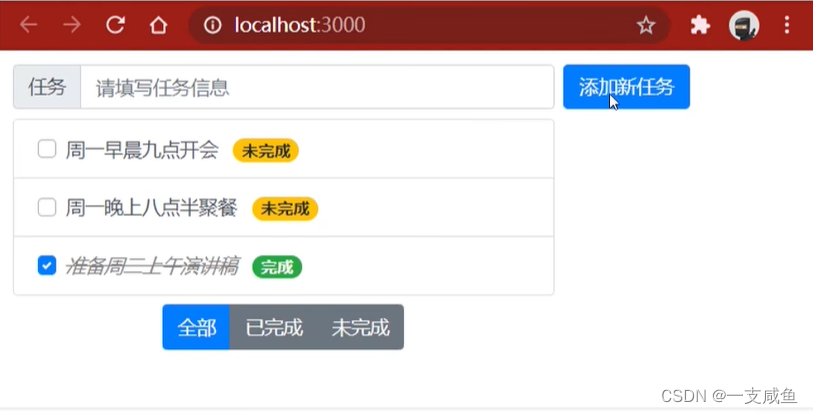This screenshot has width=813, height=414.
Task: Select the 全部 filter tab
Action: 196,327
